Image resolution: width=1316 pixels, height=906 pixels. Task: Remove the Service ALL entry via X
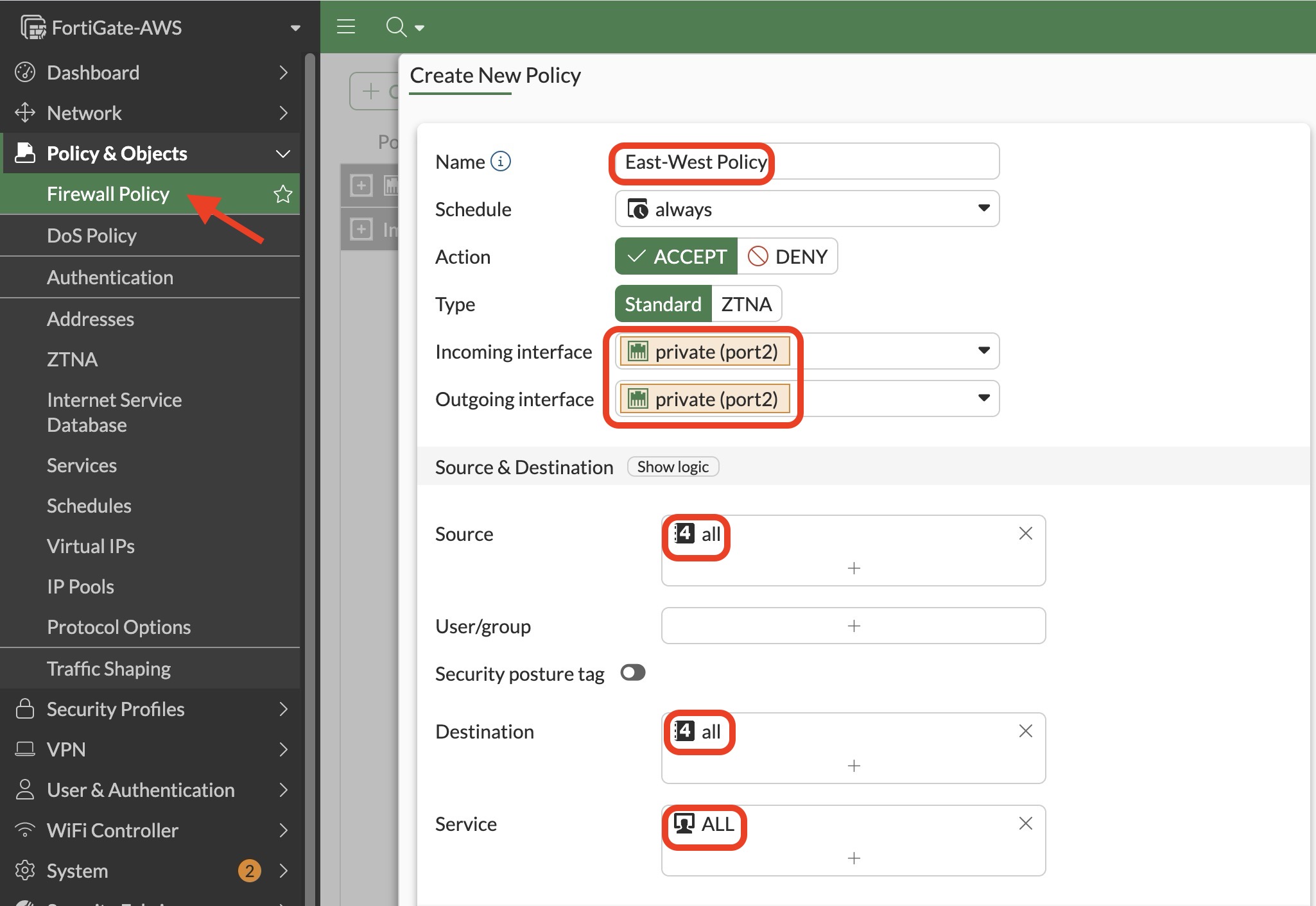[1025, 823]
